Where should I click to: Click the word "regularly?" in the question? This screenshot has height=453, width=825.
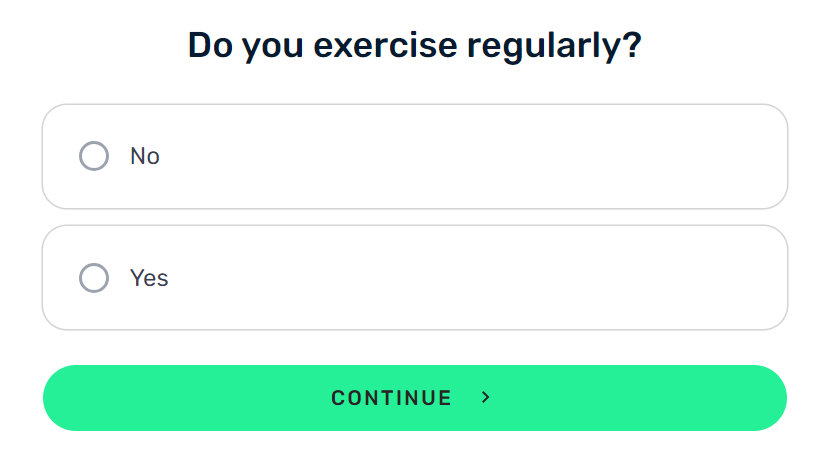[x=555, y=47]
